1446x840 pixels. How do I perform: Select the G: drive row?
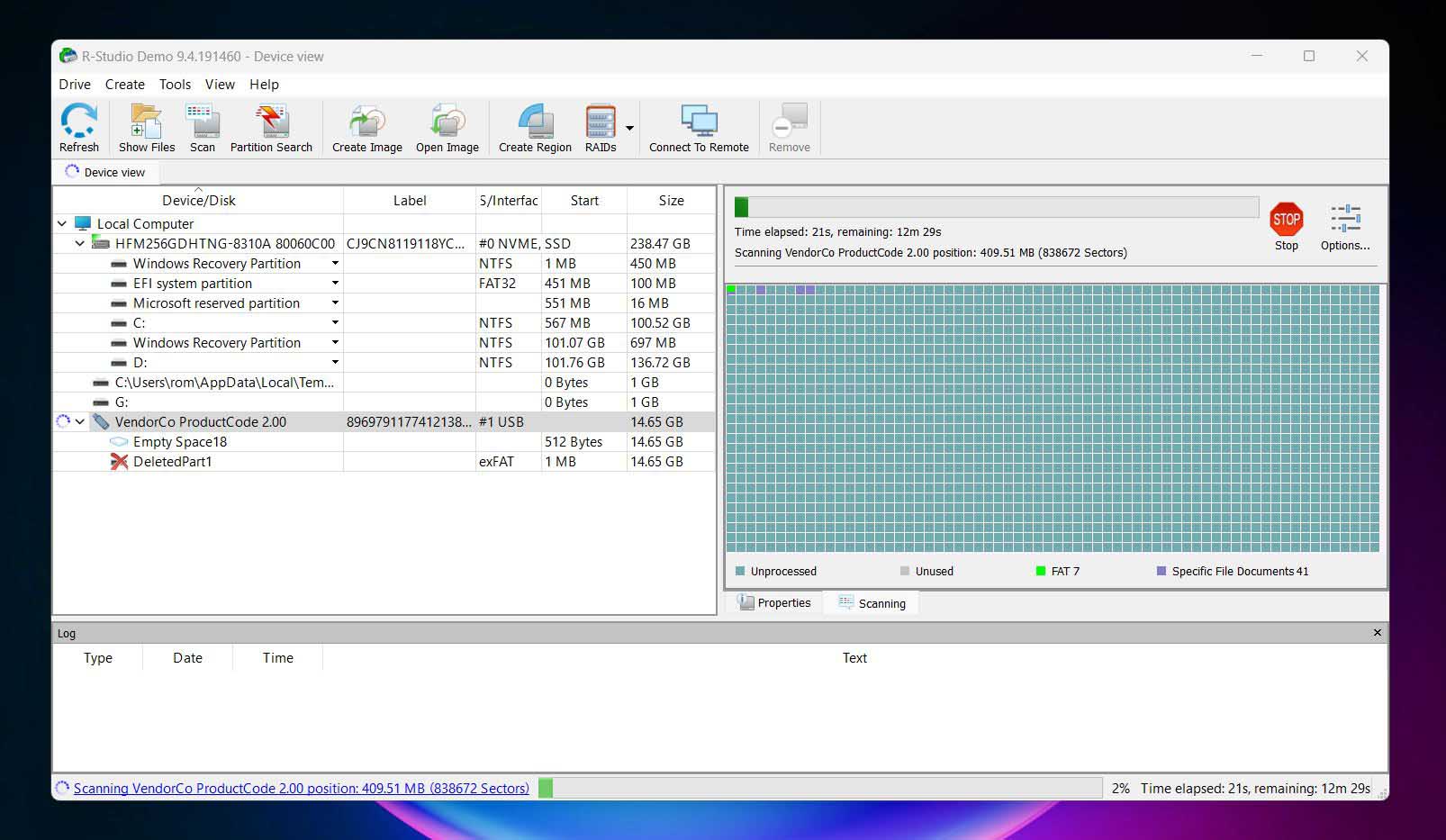(384, 402)
